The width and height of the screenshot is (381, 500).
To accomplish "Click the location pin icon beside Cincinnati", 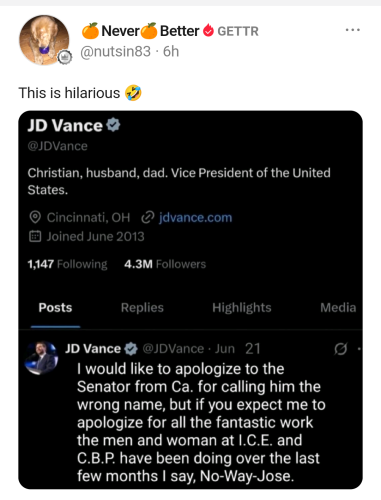I will coord(35,217).
